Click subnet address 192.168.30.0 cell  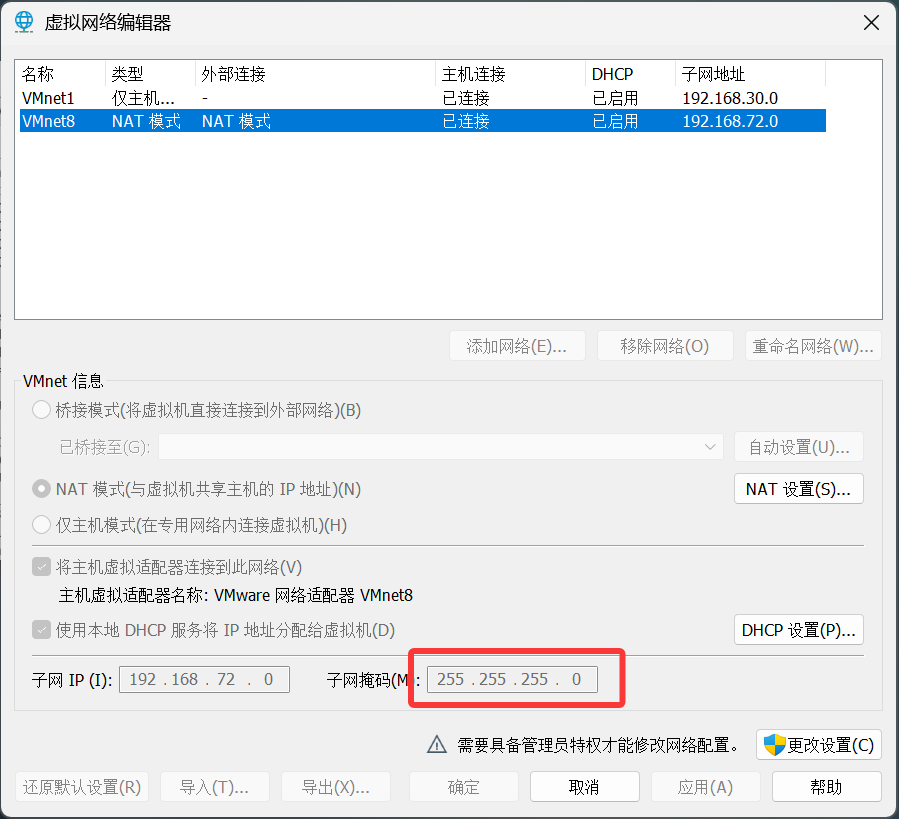tap(730, 99)
